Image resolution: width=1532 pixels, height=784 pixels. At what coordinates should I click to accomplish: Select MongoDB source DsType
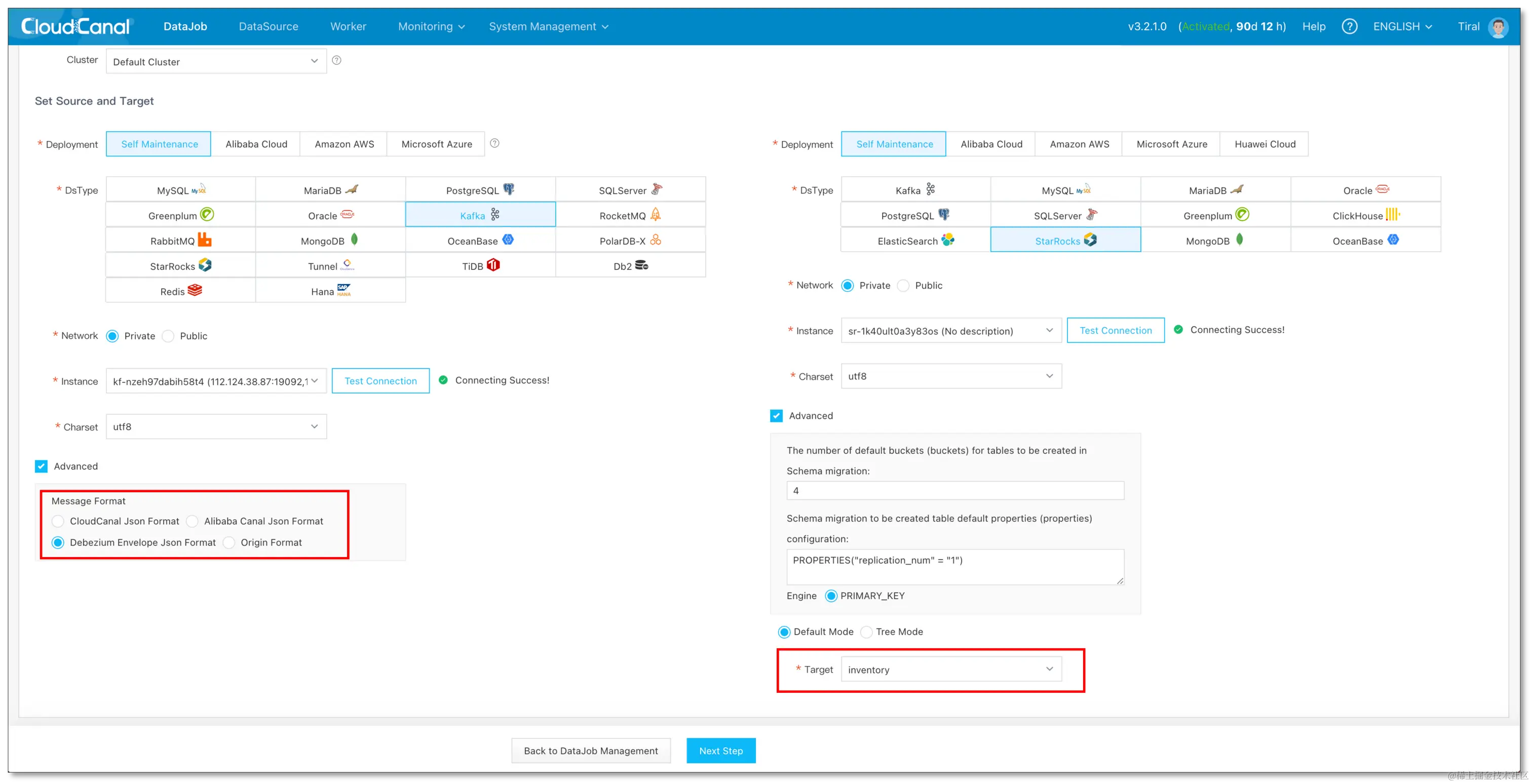tap(331, 240)
